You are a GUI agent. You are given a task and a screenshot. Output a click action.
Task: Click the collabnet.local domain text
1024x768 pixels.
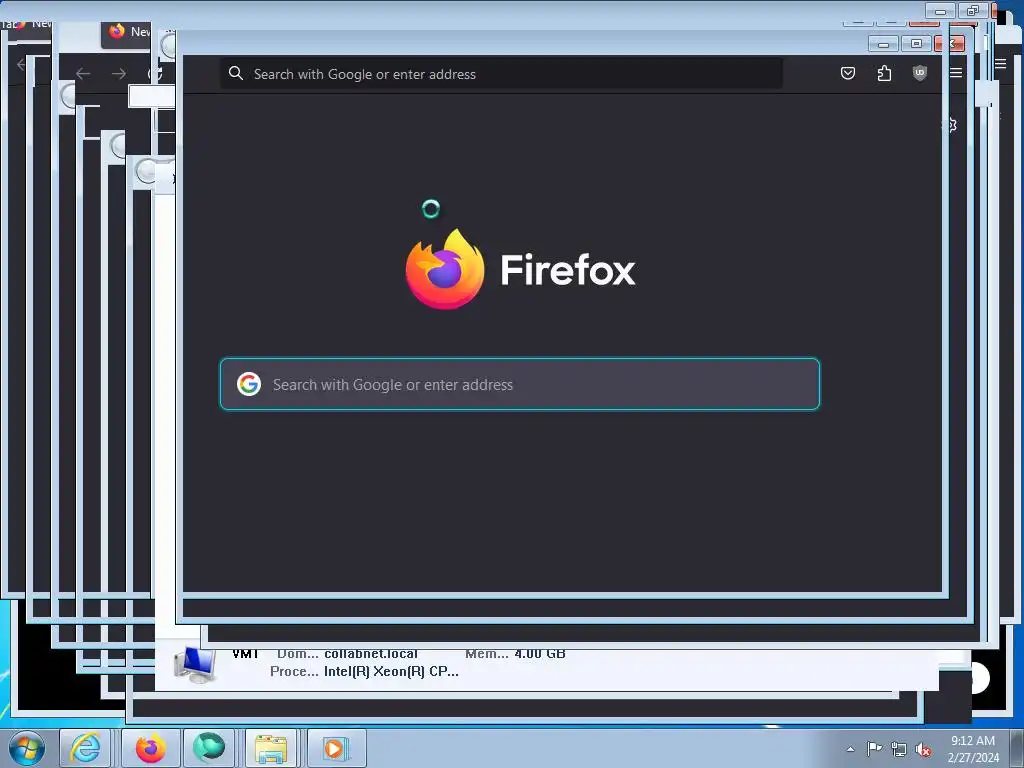click(371, 654)
